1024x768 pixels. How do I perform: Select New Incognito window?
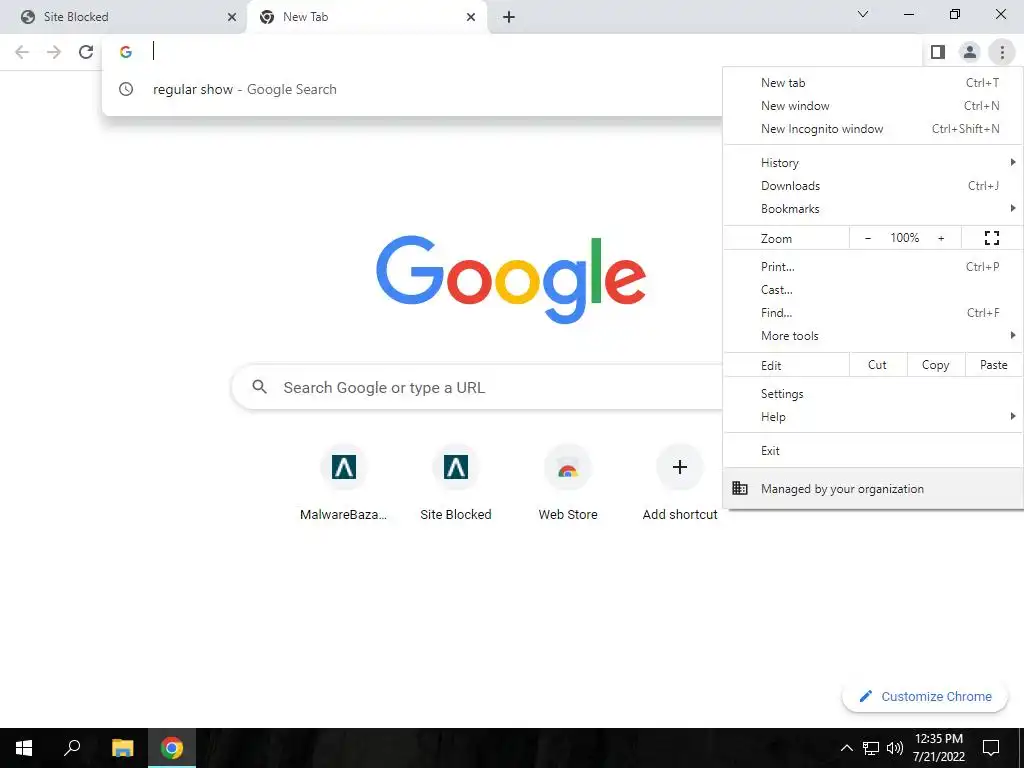(x=873, y=129)
